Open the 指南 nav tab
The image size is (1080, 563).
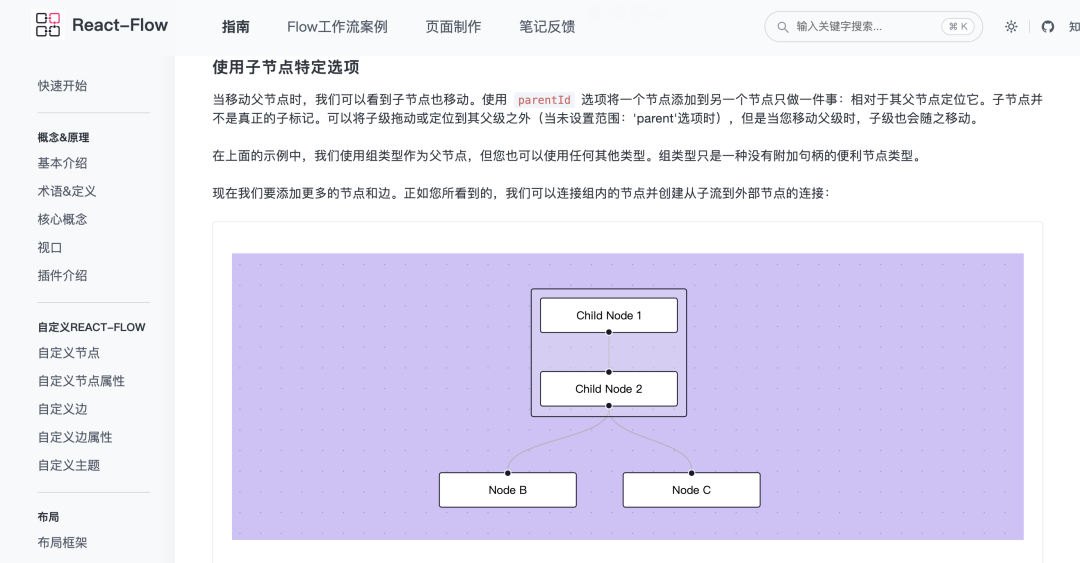pyautogui.click(x=236, y=27)
